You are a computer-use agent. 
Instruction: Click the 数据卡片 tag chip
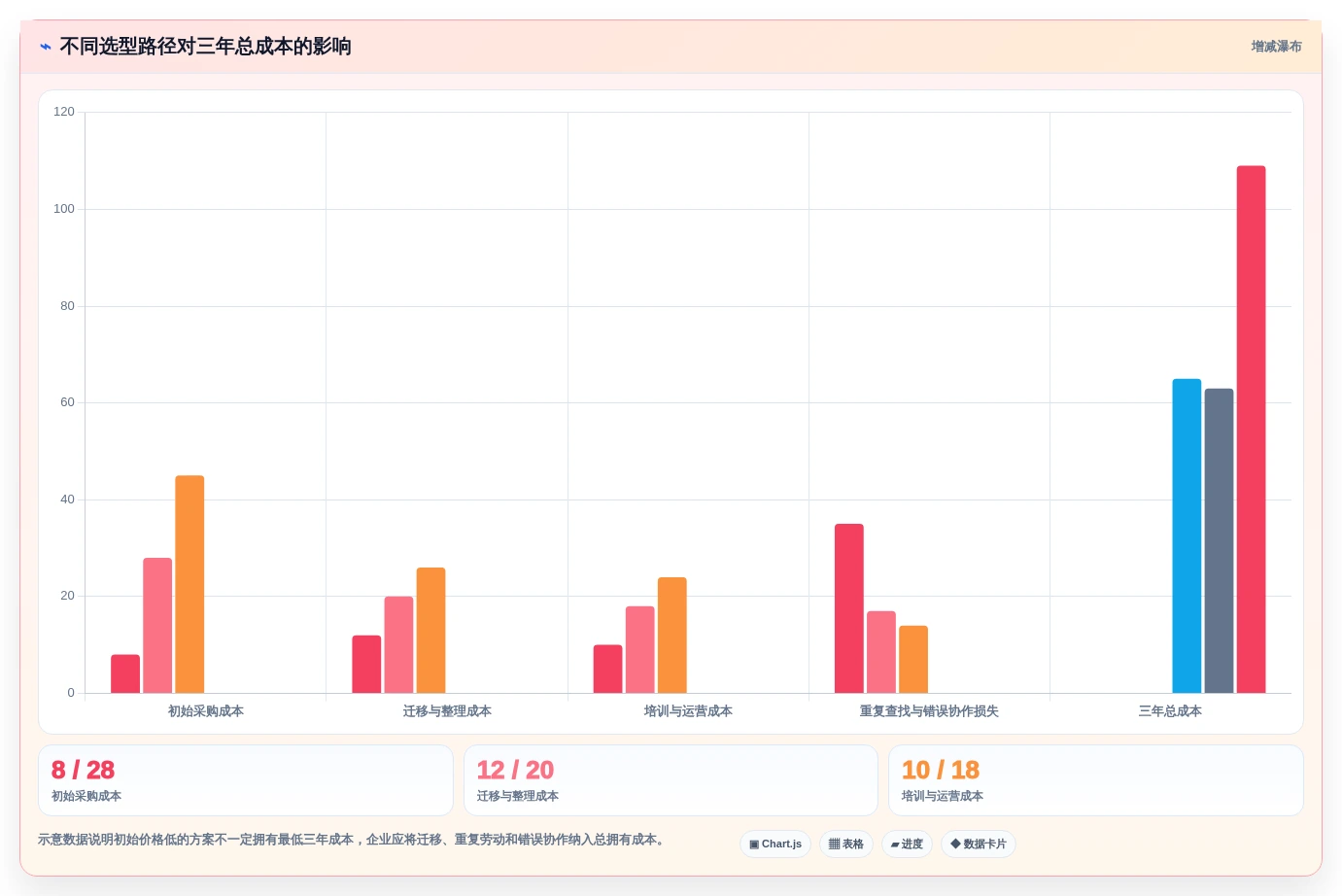tap(979, 844)
